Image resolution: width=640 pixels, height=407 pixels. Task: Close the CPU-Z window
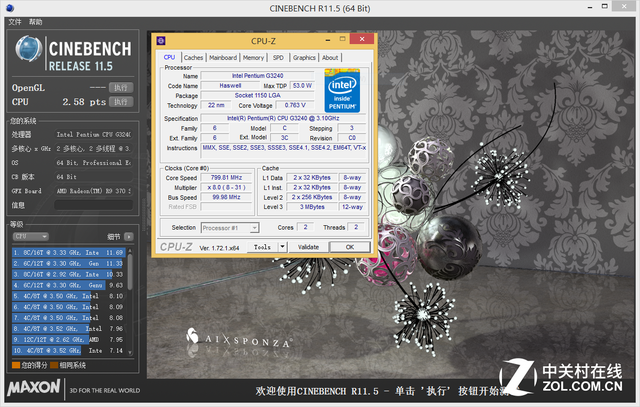point(362,39)
